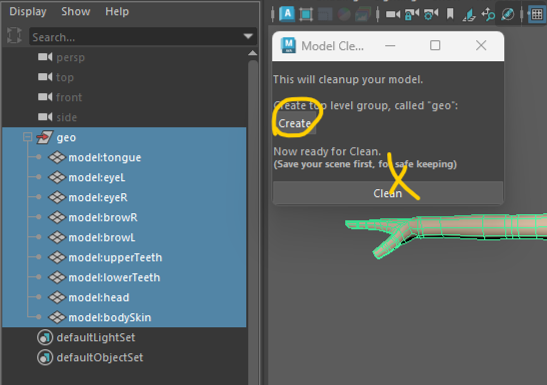547x385 pixels.
Task: Click mesh icon beside model:head
Action: (57, 297)
